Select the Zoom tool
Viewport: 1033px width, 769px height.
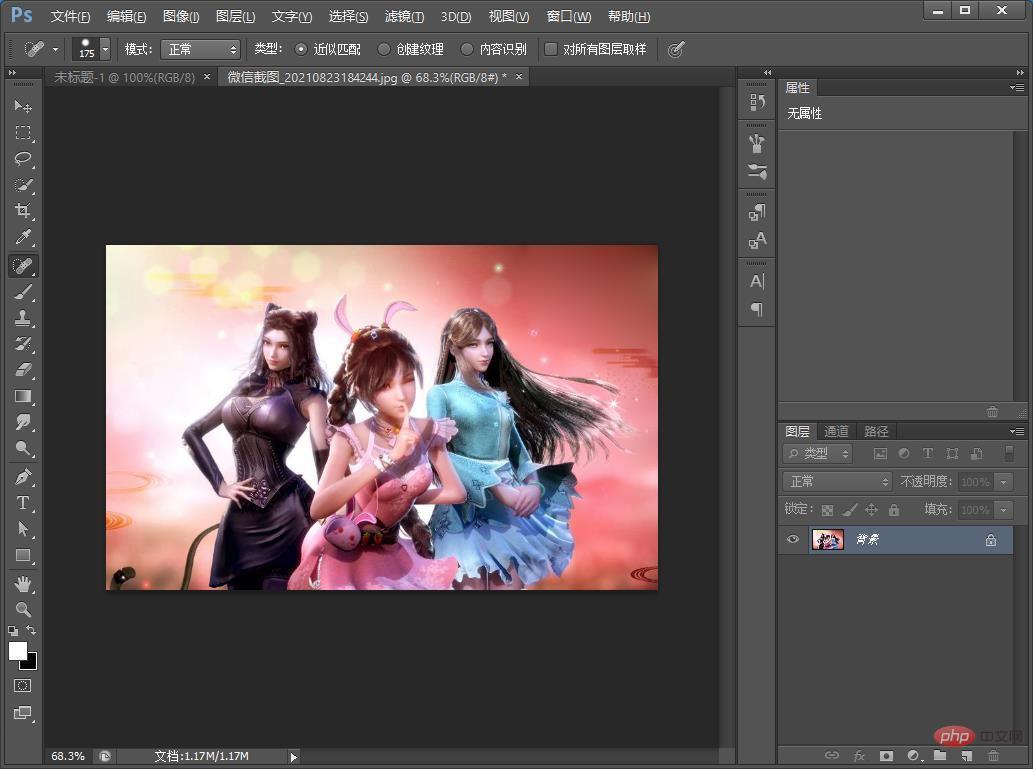pos(23,609)
